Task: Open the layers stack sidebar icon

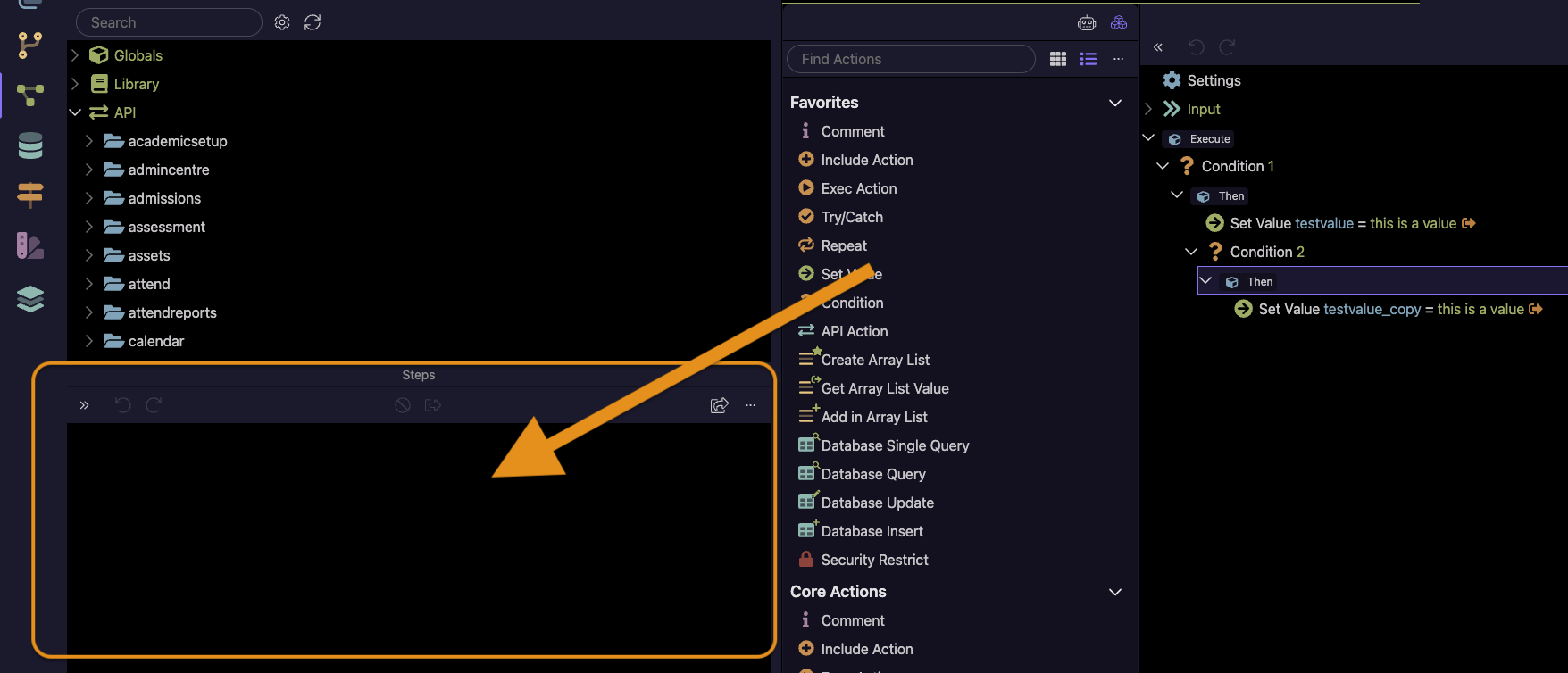Action: click(x=30, y=299)
